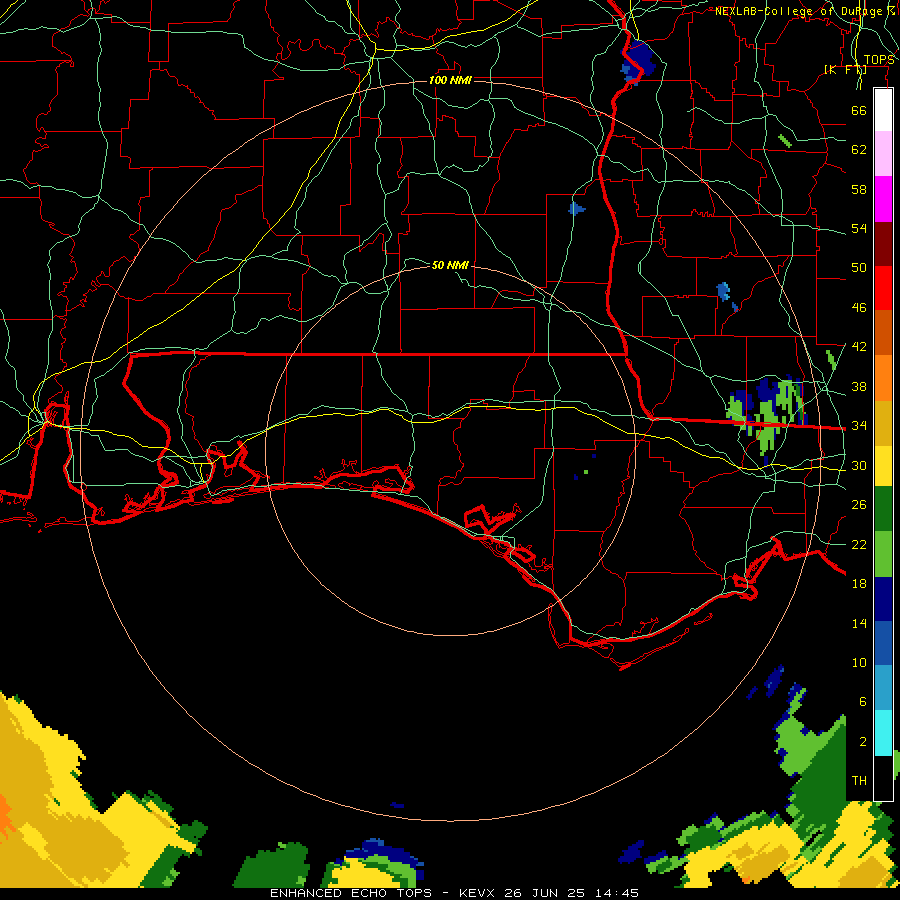Viewport: 900px width, 900px height.
Task: Click the medium blue legend swatch
Action: pyautogui.click(x=883, y=643)
